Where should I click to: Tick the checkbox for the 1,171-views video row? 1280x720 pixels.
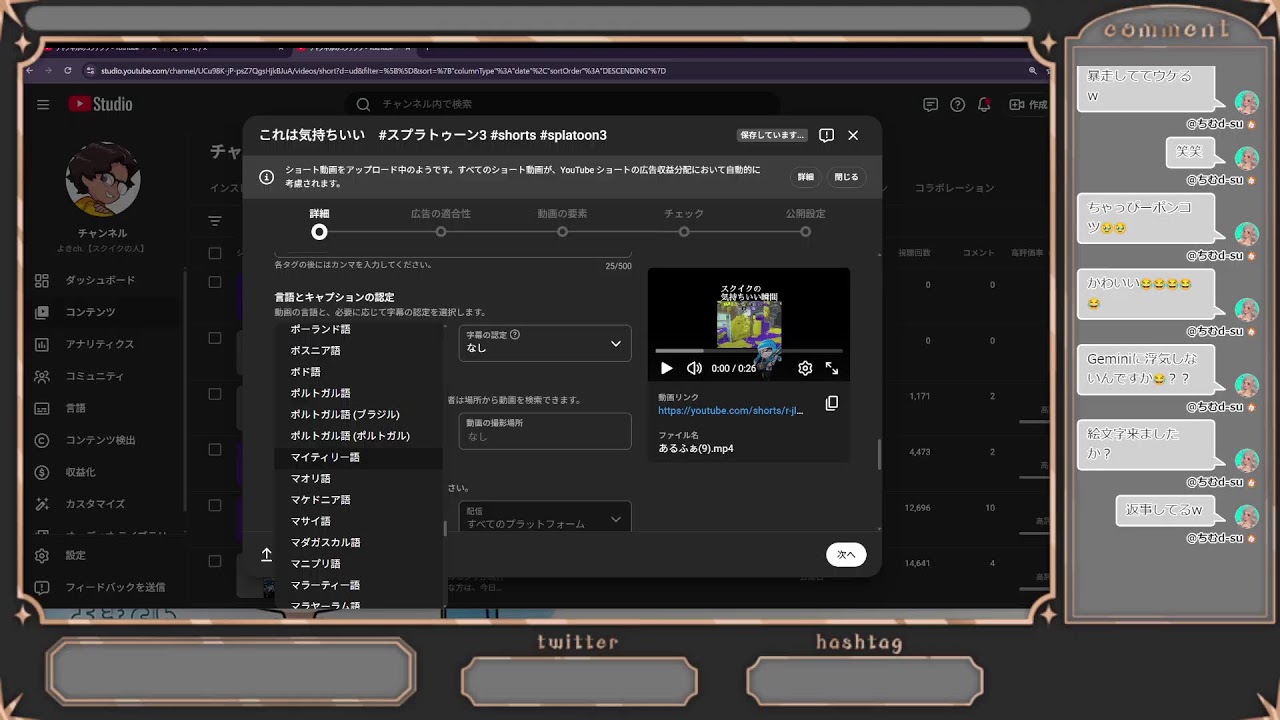pyautogui.click(x=215, y=394)
